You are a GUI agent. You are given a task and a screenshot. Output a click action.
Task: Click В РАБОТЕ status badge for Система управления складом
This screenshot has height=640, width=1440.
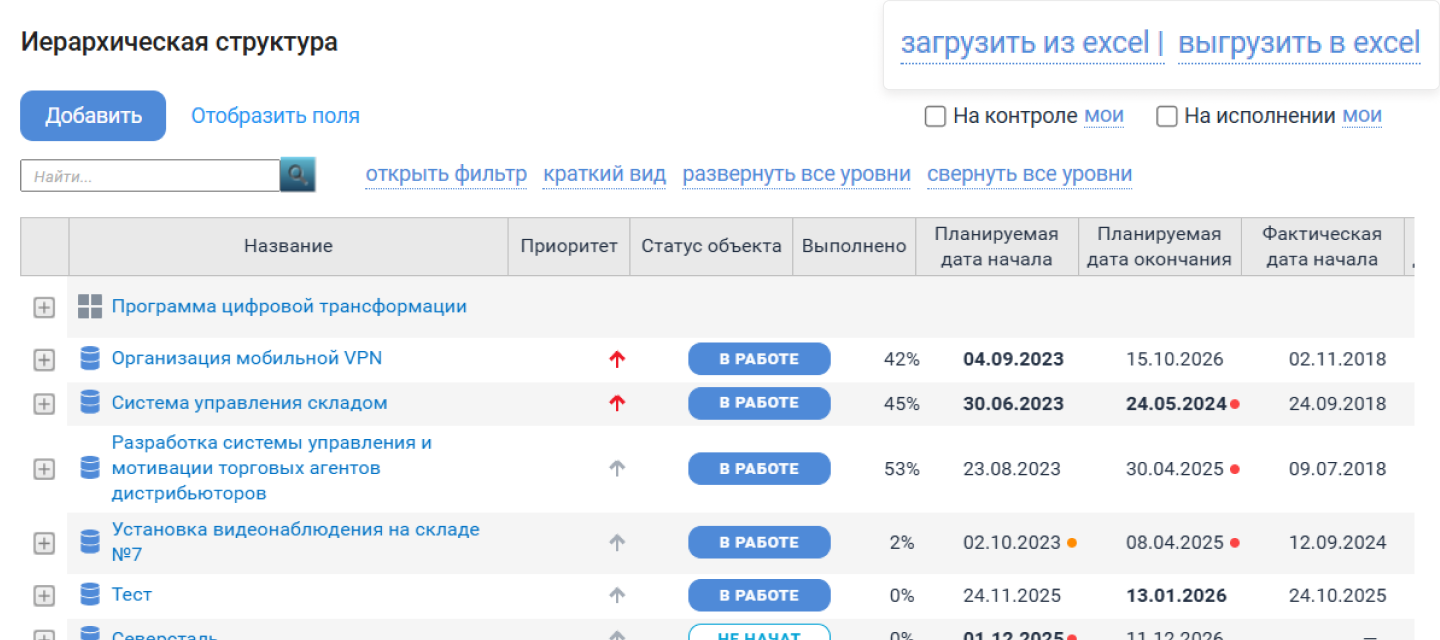[759, 403]
